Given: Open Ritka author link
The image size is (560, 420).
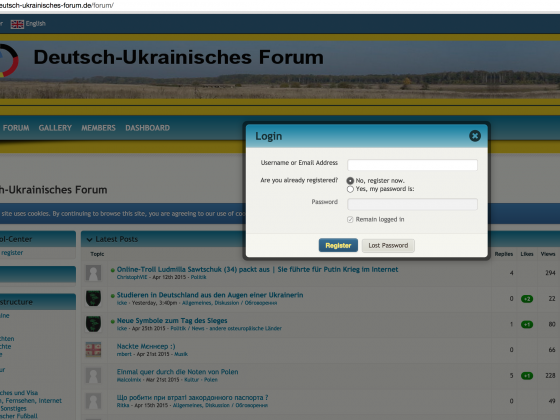Looking at the screenshot, I should pos(123,405).
